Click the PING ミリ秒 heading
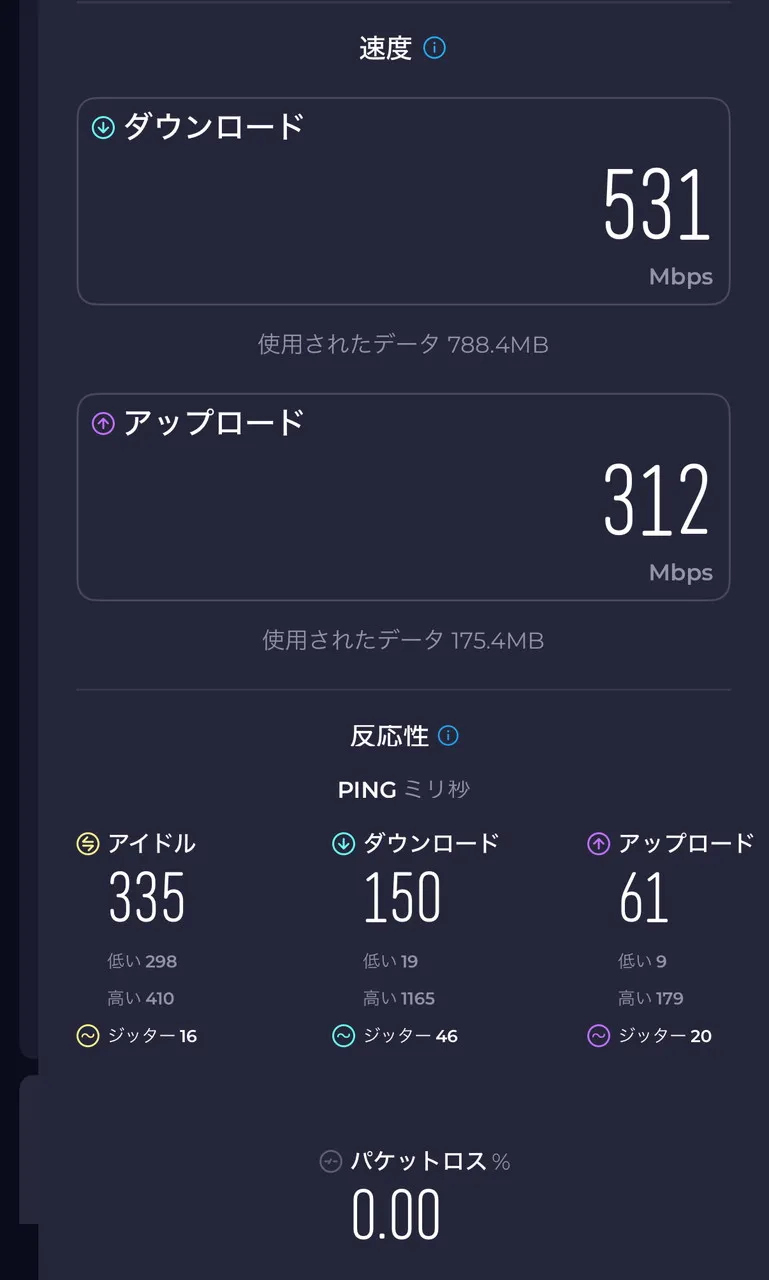The image size is (769, 1280). [403, 790]
